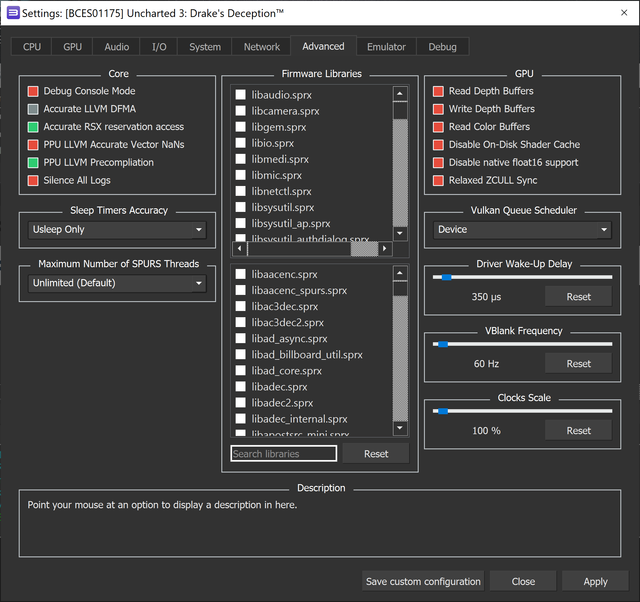The width and height of the screenshot is (640, 602).
Task: Check libad_core.sprx library
Action: coord(240,371)
